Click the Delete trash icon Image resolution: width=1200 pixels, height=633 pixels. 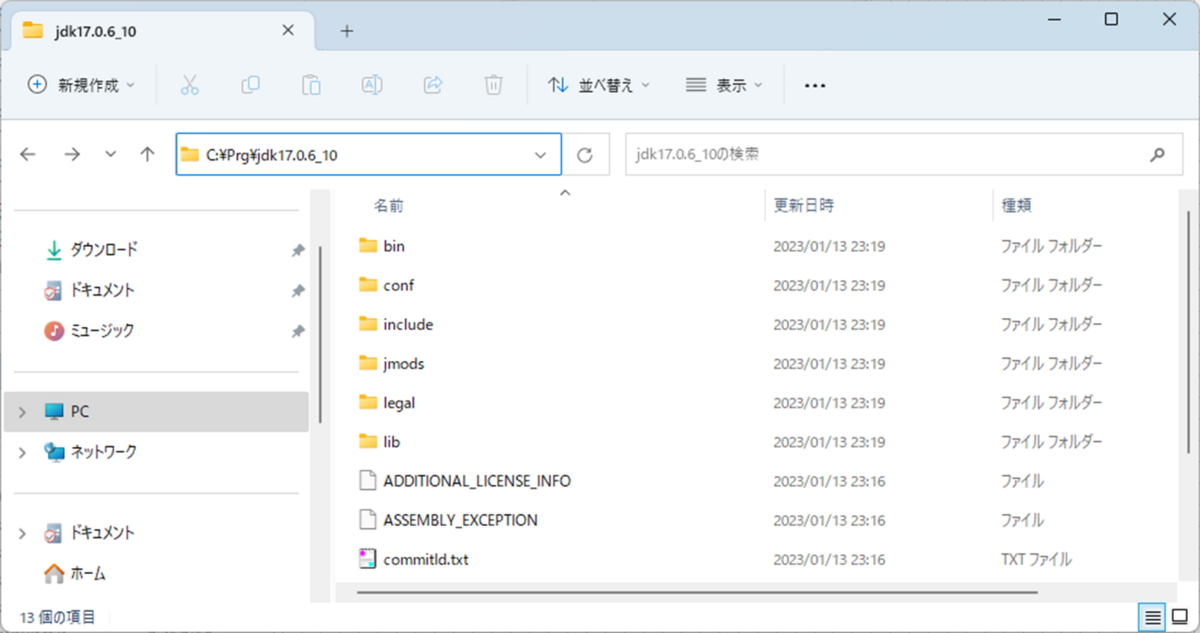coord(493,85)
